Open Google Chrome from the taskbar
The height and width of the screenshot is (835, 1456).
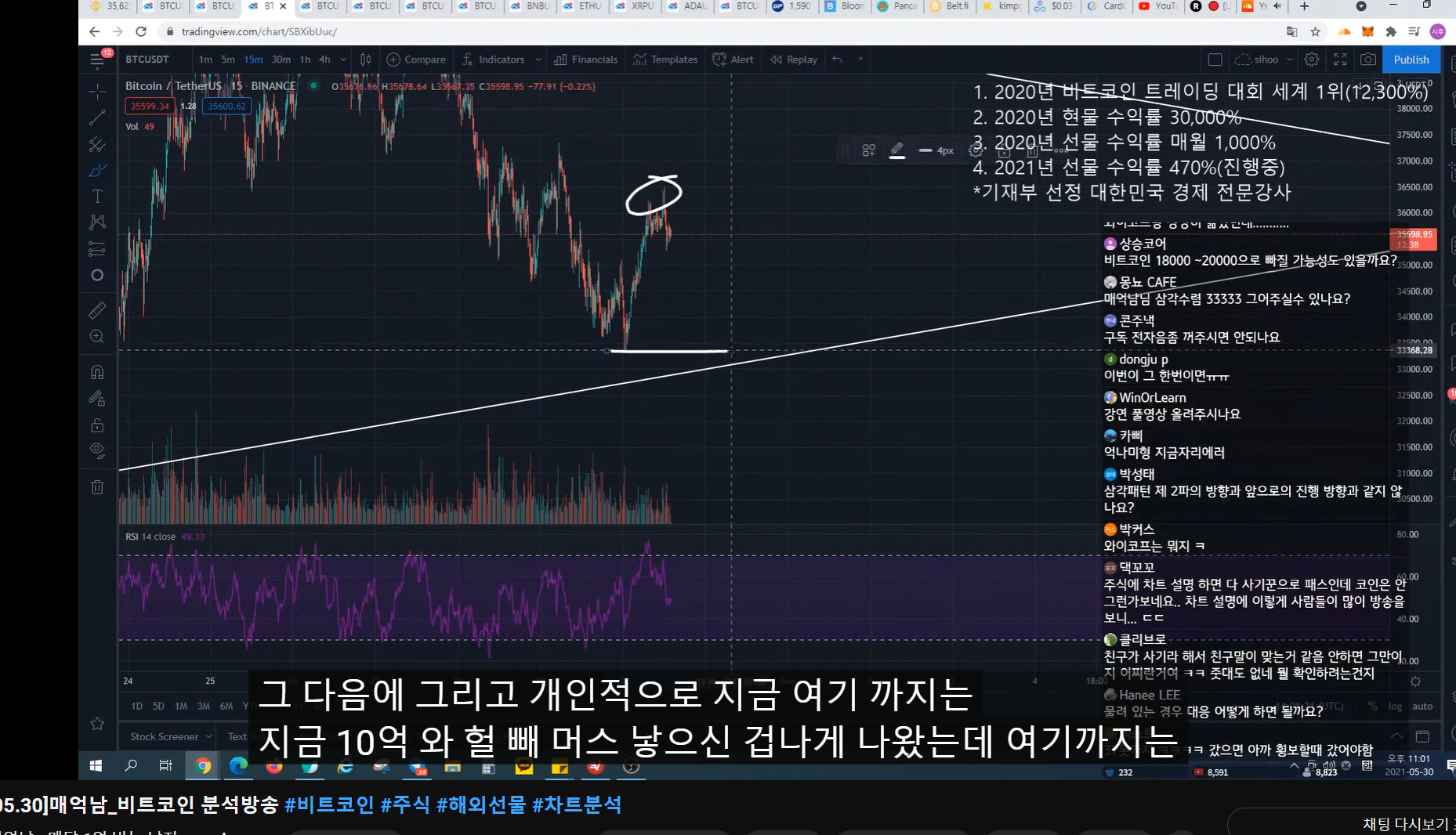[x=203, y=766]
